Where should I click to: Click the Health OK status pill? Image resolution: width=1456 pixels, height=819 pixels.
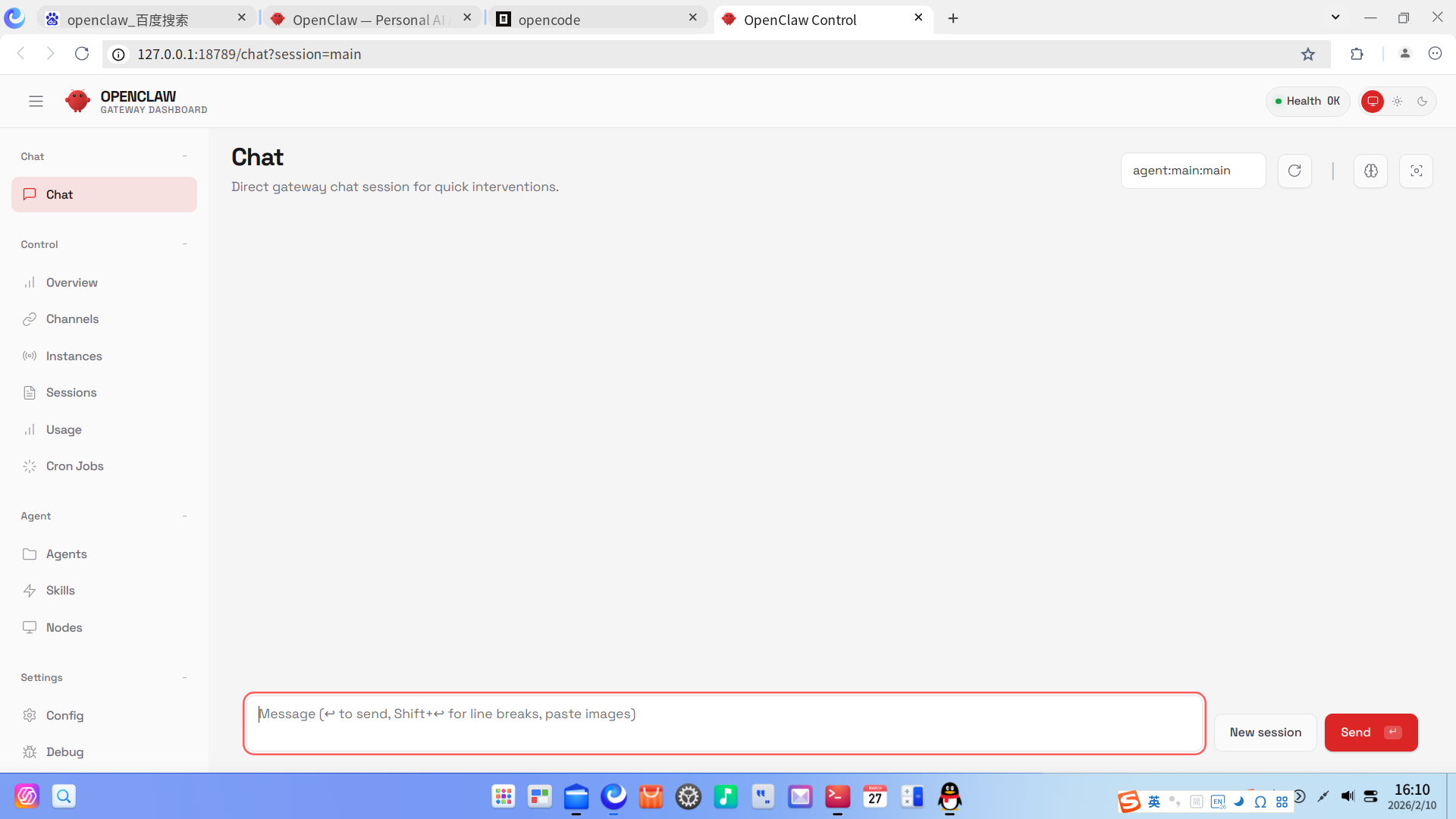(x=1307, y=101)
